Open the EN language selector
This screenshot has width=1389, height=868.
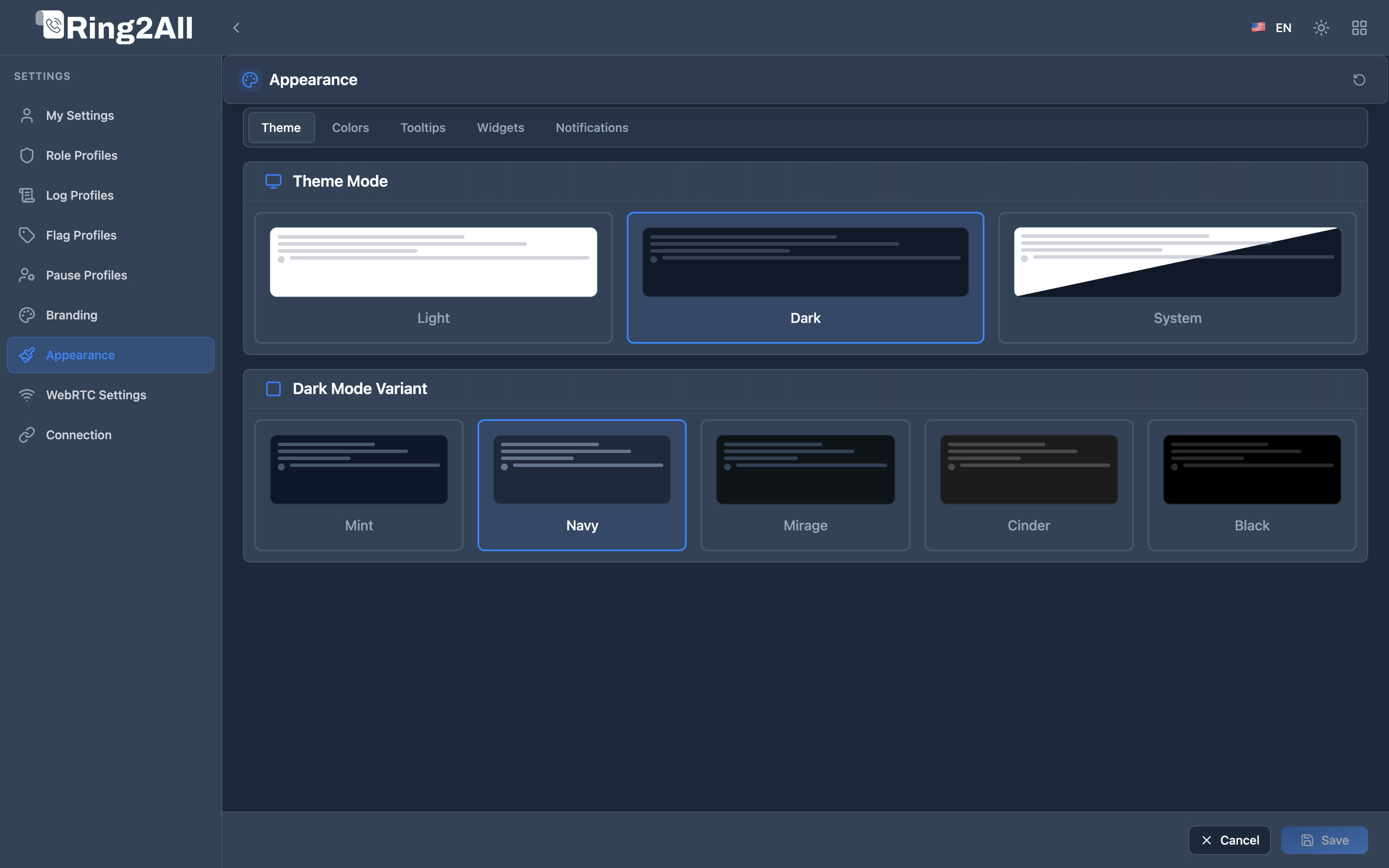(1271, 27)
